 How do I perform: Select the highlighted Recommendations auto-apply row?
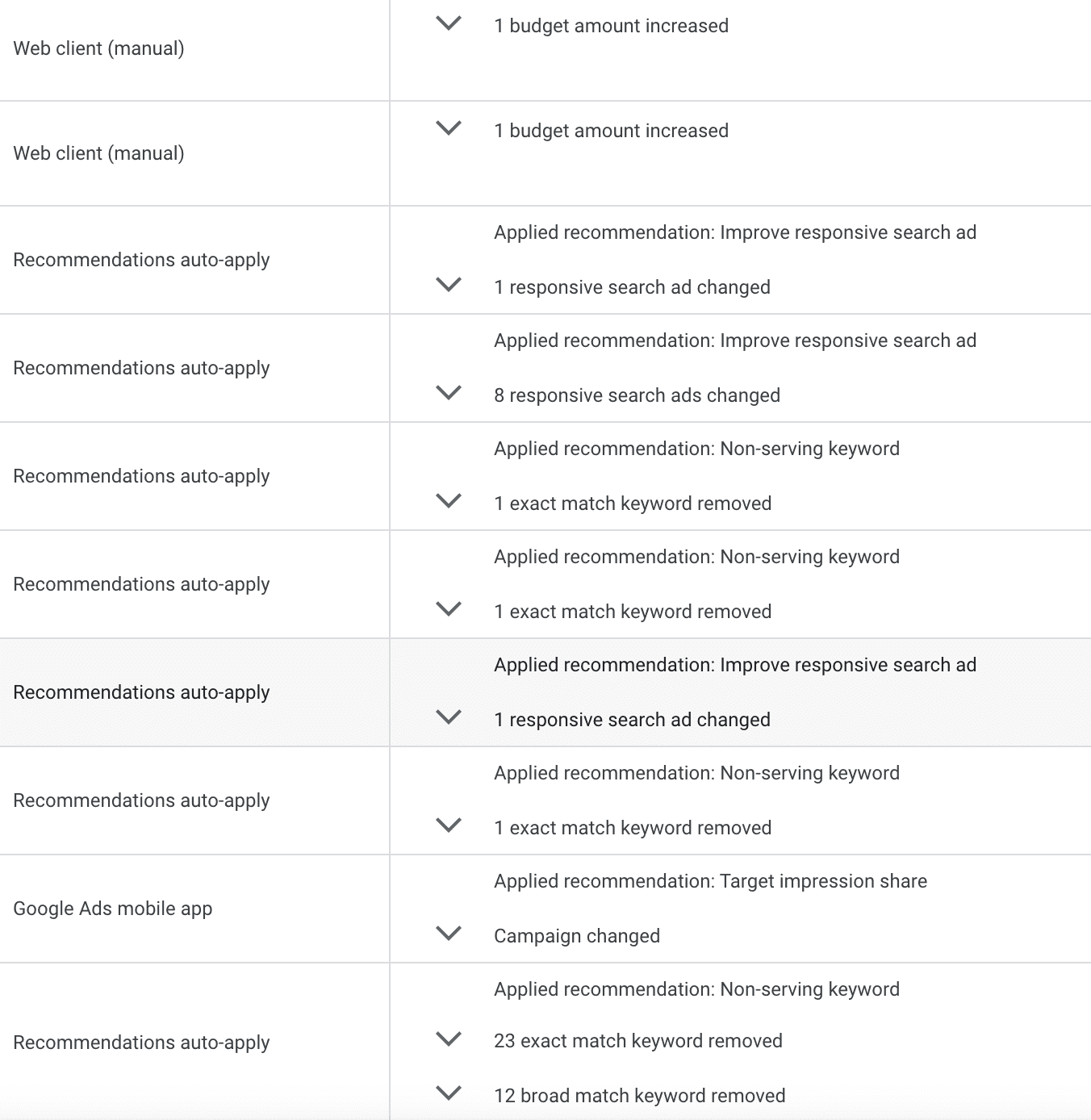point(141,692)
